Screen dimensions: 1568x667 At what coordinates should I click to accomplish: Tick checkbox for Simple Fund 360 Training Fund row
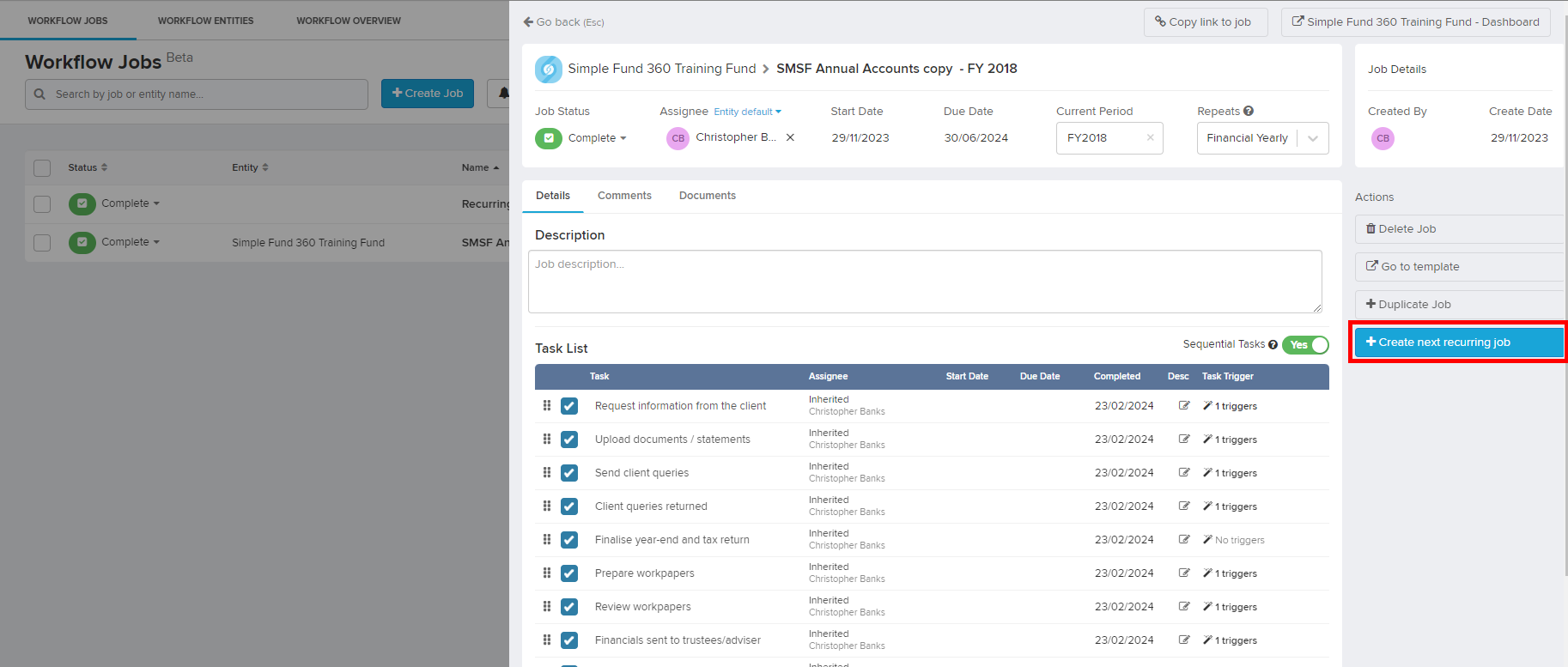pyautogui.click(x=42, y=243)
